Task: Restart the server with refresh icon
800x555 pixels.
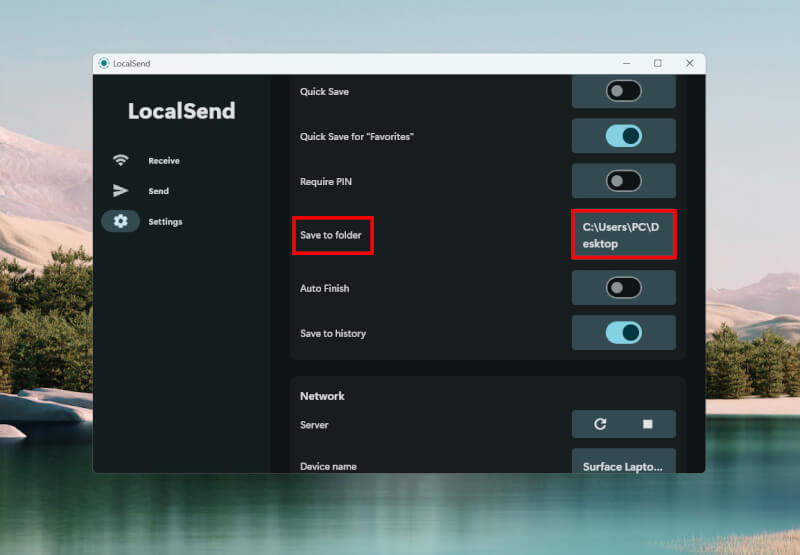Action: tap(600, 424)
